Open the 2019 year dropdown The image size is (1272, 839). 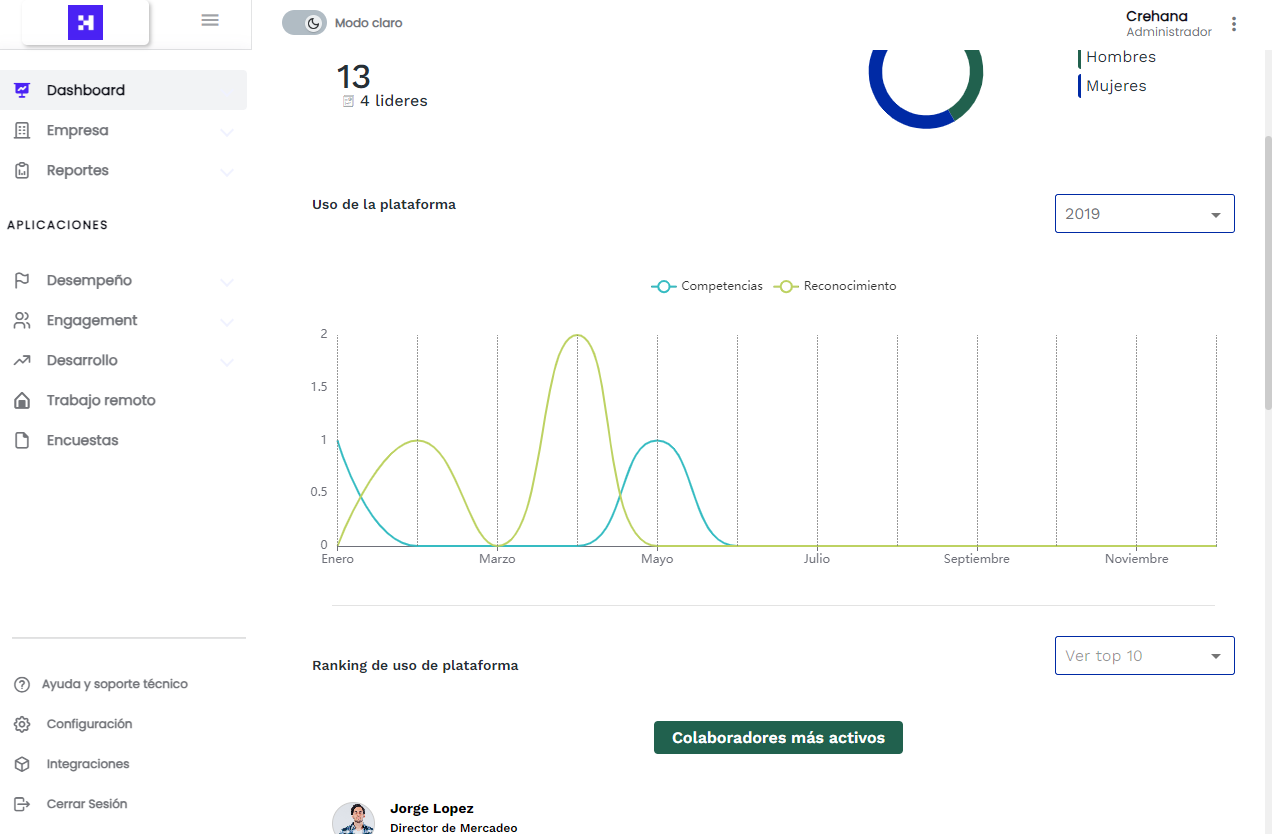(x=1144, y=213)
